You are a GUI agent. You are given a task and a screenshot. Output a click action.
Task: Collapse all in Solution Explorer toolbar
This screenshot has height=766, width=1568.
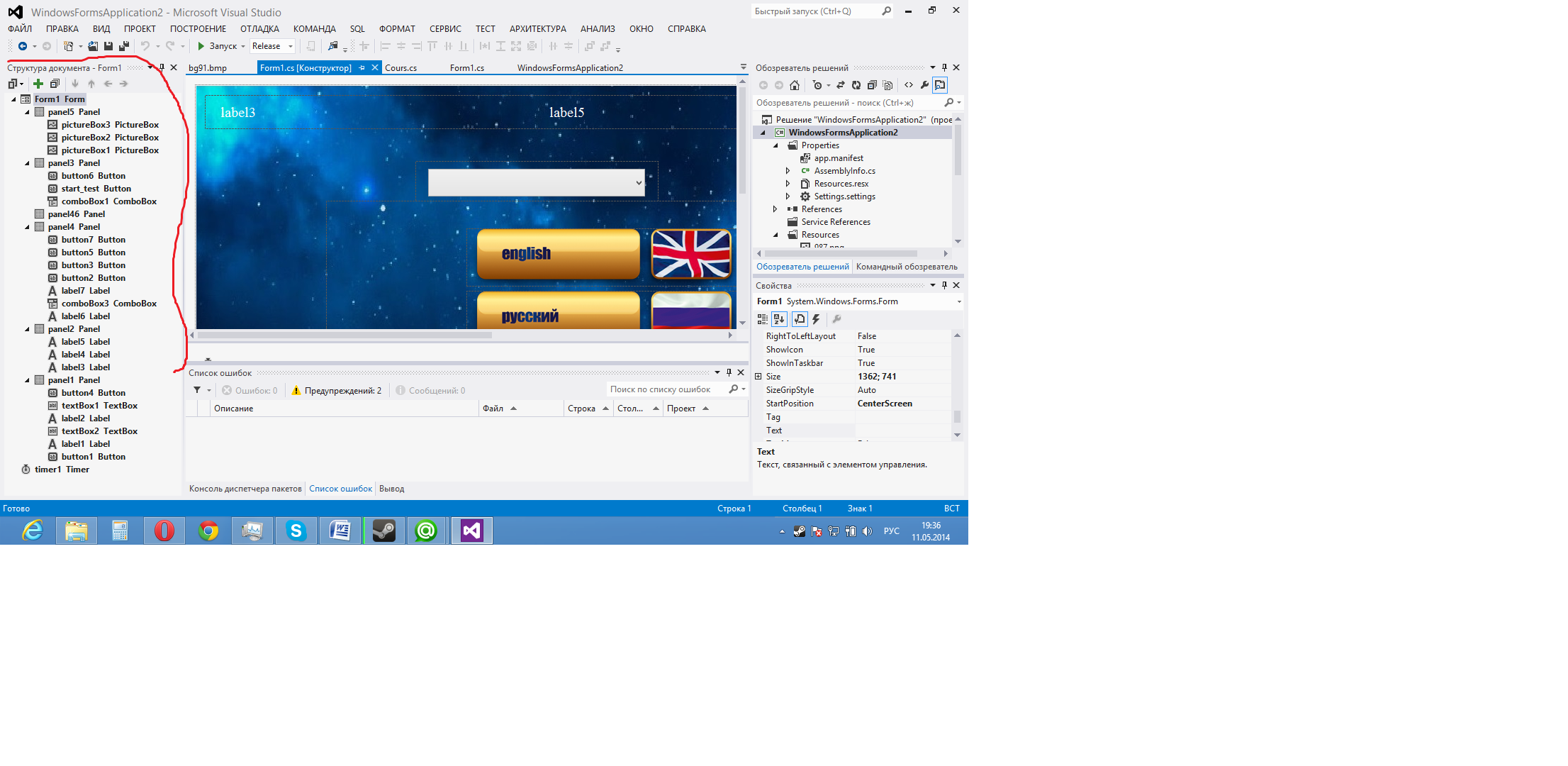click(x=872, y=85)
